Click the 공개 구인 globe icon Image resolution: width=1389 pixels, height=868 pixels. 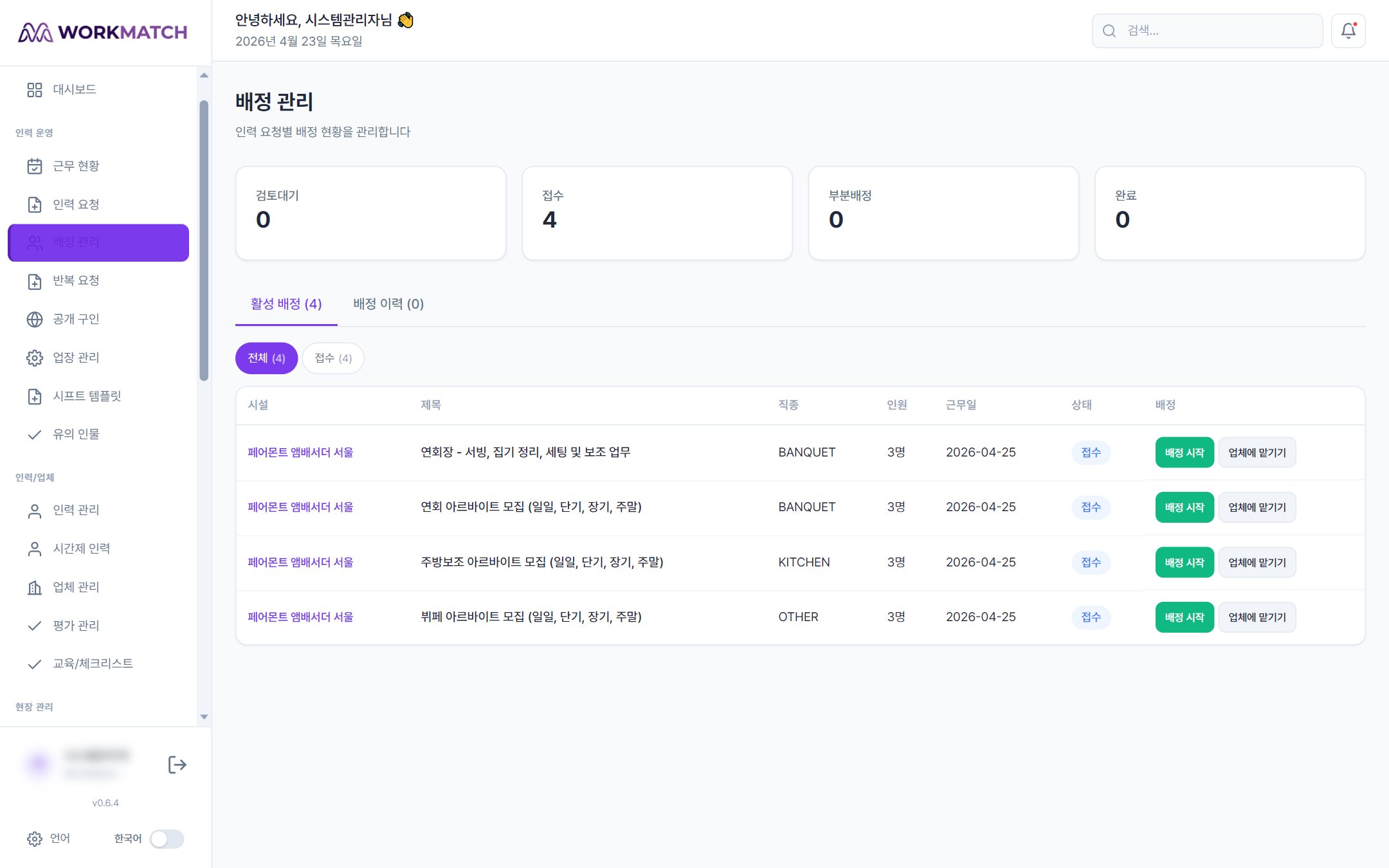click(35, 320)
